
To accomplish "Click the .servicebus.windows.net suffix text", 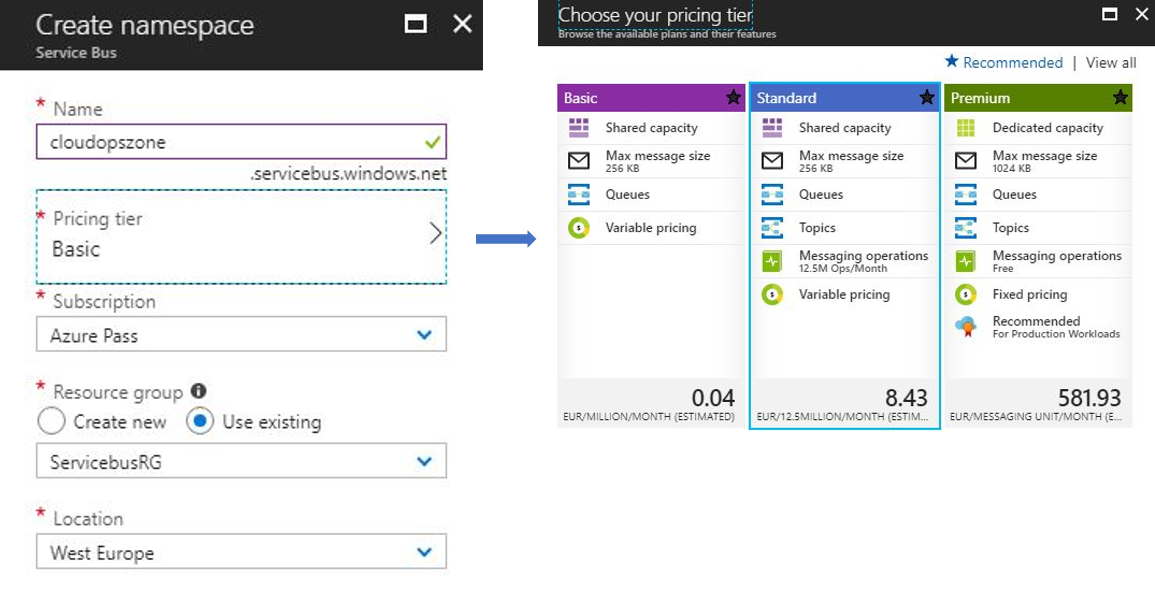I will [x=348, y=175].
